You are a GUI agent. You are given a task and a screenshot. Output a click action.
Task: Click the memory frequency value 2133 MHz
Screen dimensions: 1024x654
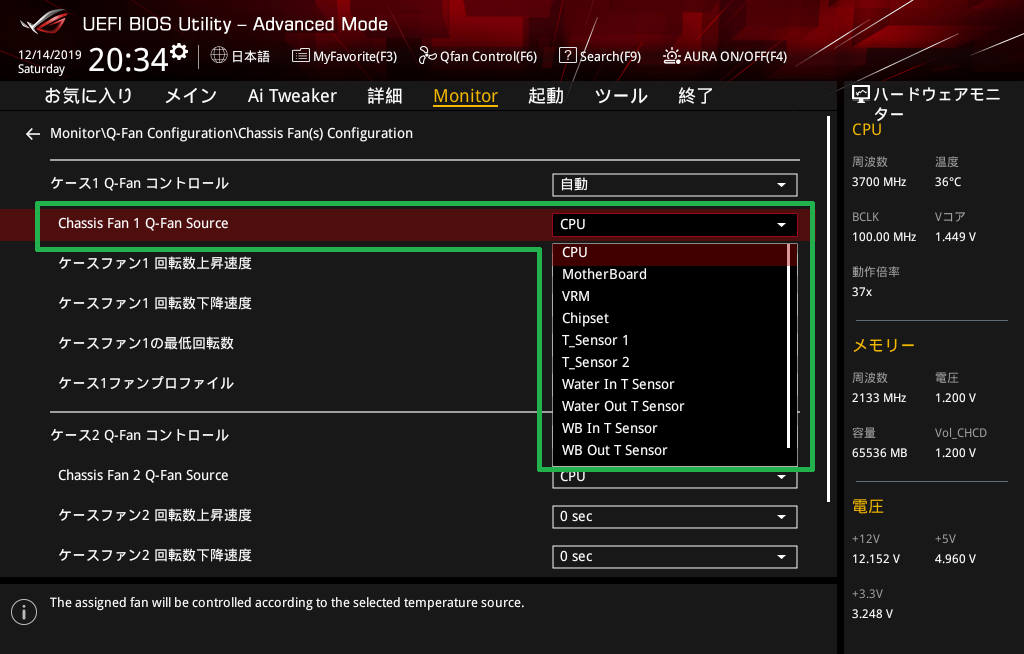(x=879, y=398)
